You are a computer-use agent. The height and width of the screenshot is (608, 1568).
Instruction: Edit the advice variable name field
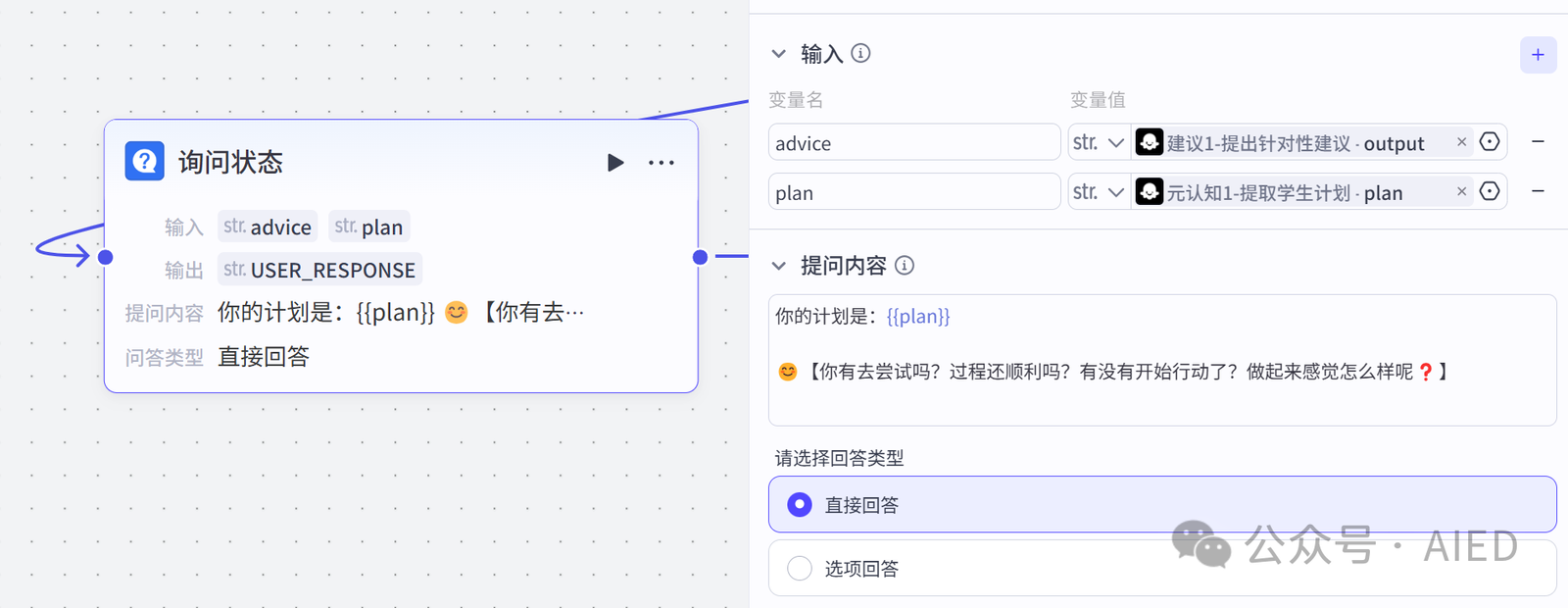[x=914, y=143]
